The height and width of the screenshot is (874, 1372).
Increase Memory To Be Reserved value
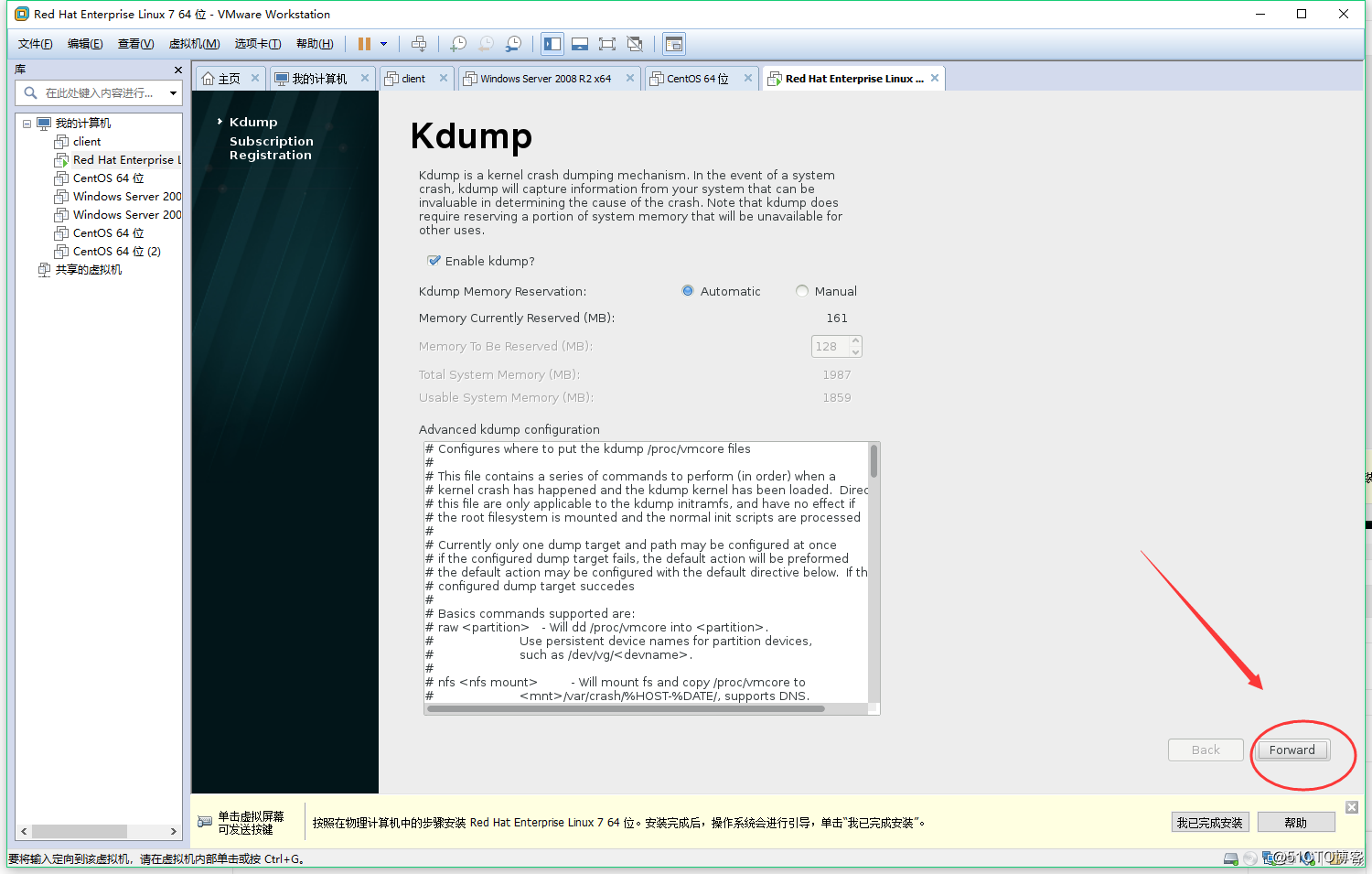click(855, 340)
